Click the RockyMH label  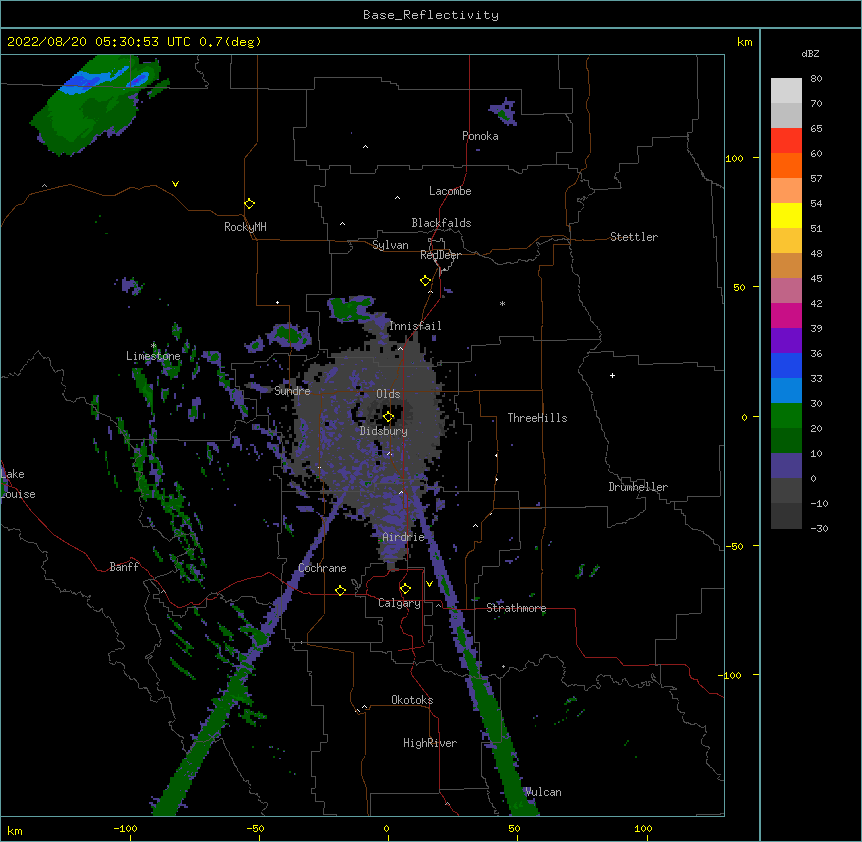pos(245,226)
